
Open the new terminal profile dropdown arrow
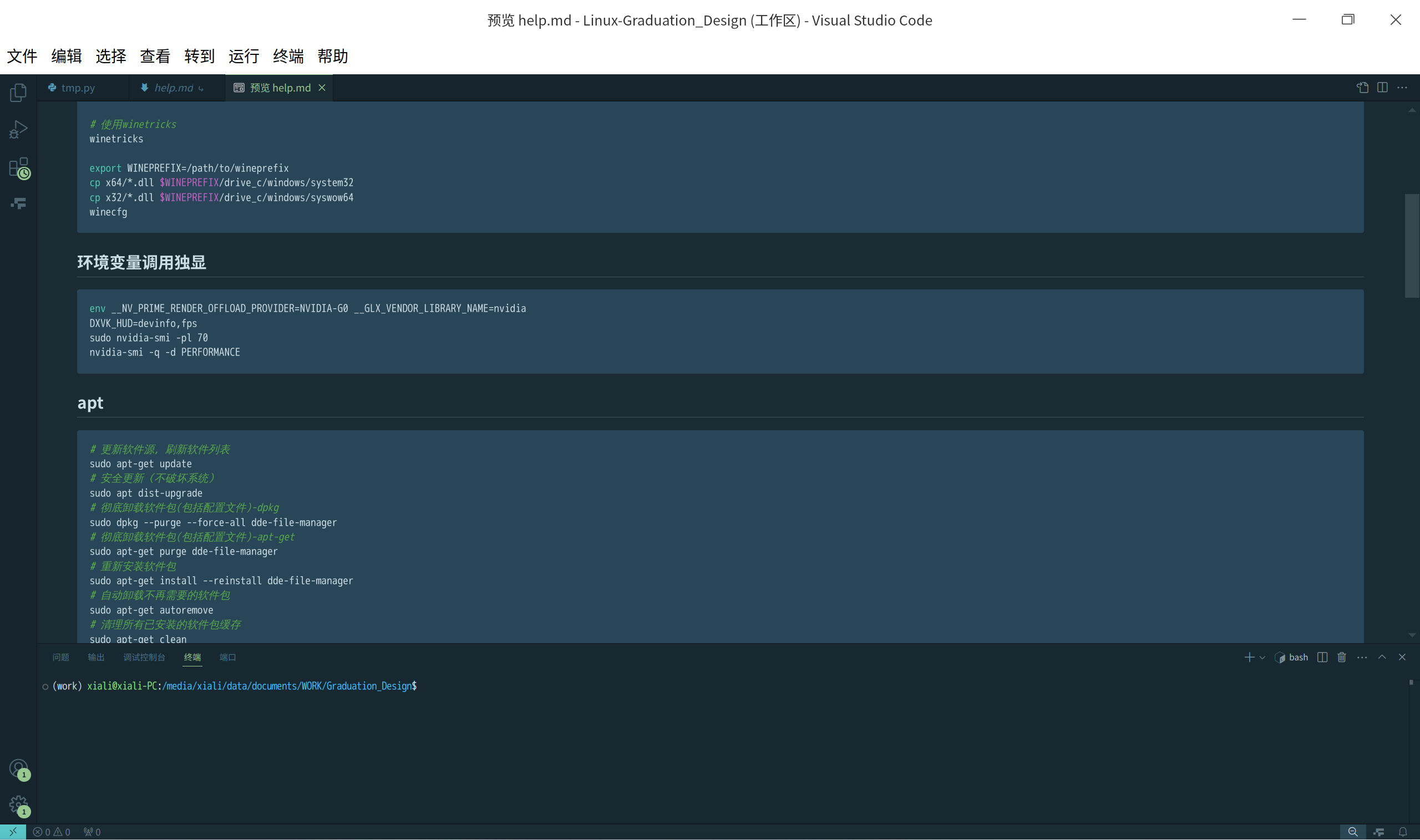pyautogui.click(x=1262, y=658)
